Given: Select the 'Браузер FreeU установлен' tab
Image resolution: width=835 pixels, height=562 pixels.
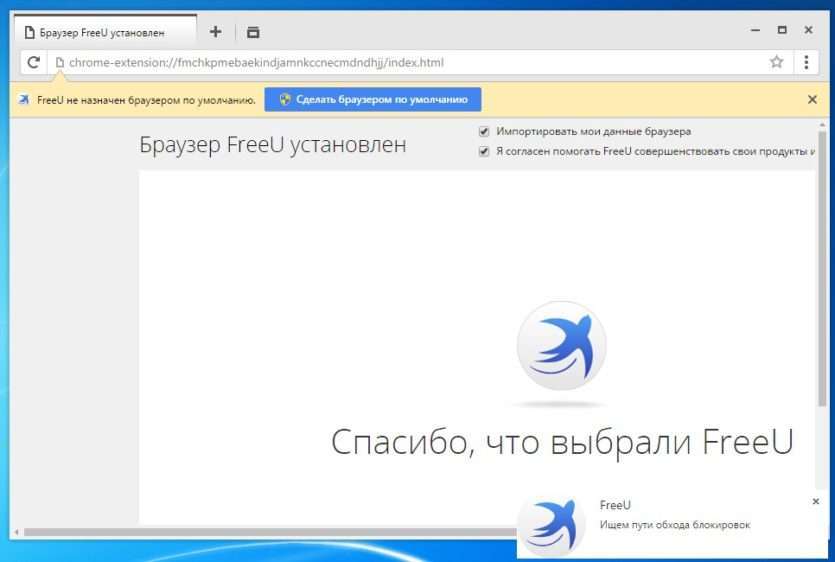Looking at the screenshot, I should (x=105, y=32).
